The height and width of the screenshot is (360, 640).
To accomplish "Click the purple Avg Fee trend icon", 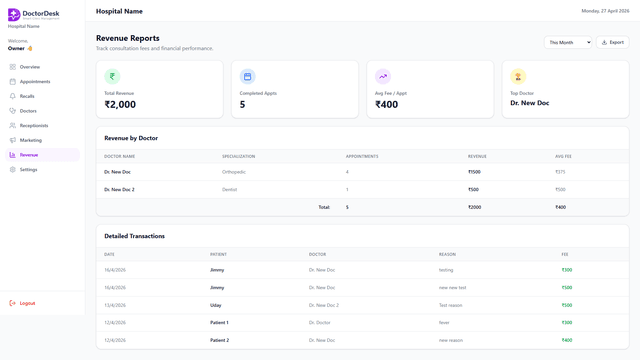I will coord(383,76).
